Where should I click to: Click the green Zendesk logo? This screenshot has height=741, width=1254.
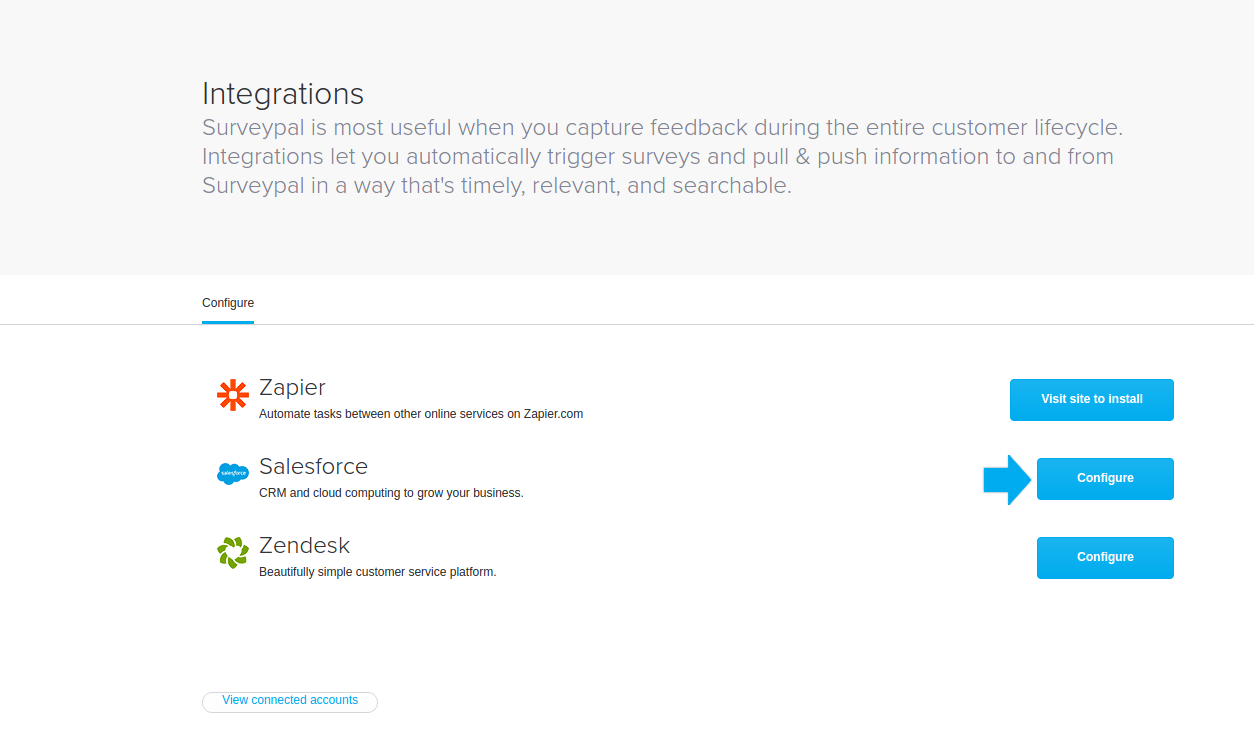pyautogui.click(x=233, y=553)
